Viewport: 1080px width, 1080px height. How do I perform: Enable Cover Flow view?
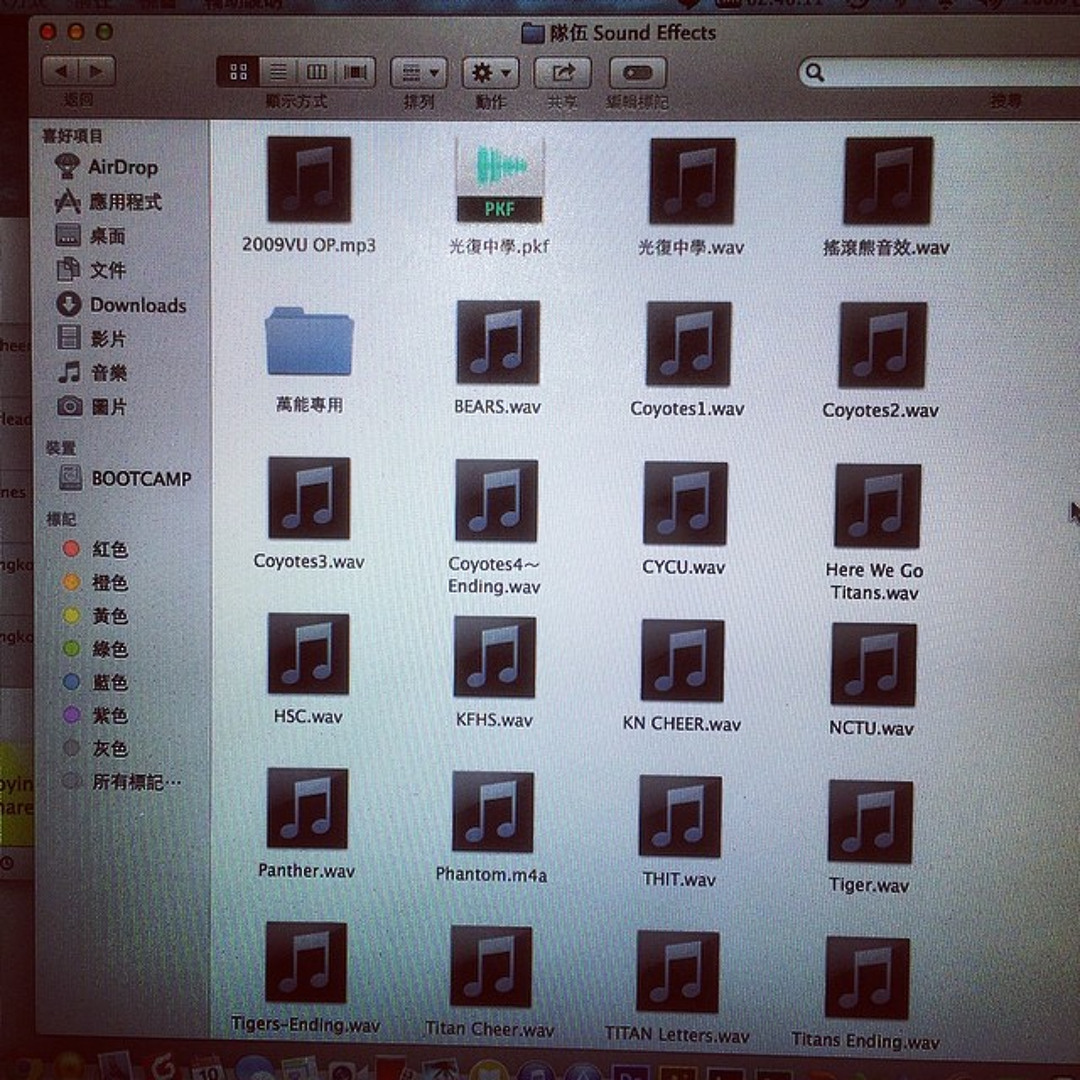coord(355,72)
